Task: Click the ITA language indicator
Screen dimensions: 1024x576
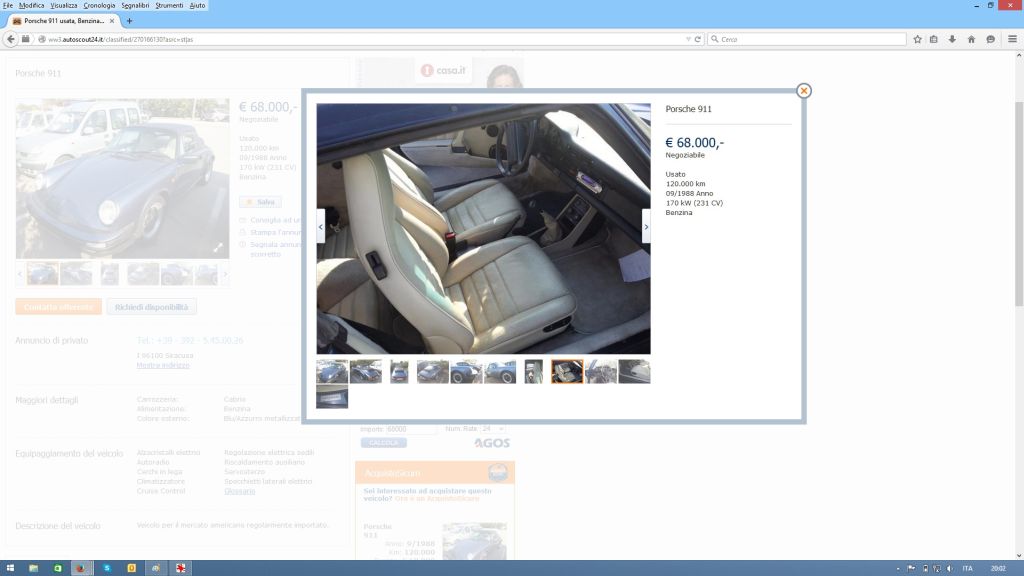Action: coord(968,569)
